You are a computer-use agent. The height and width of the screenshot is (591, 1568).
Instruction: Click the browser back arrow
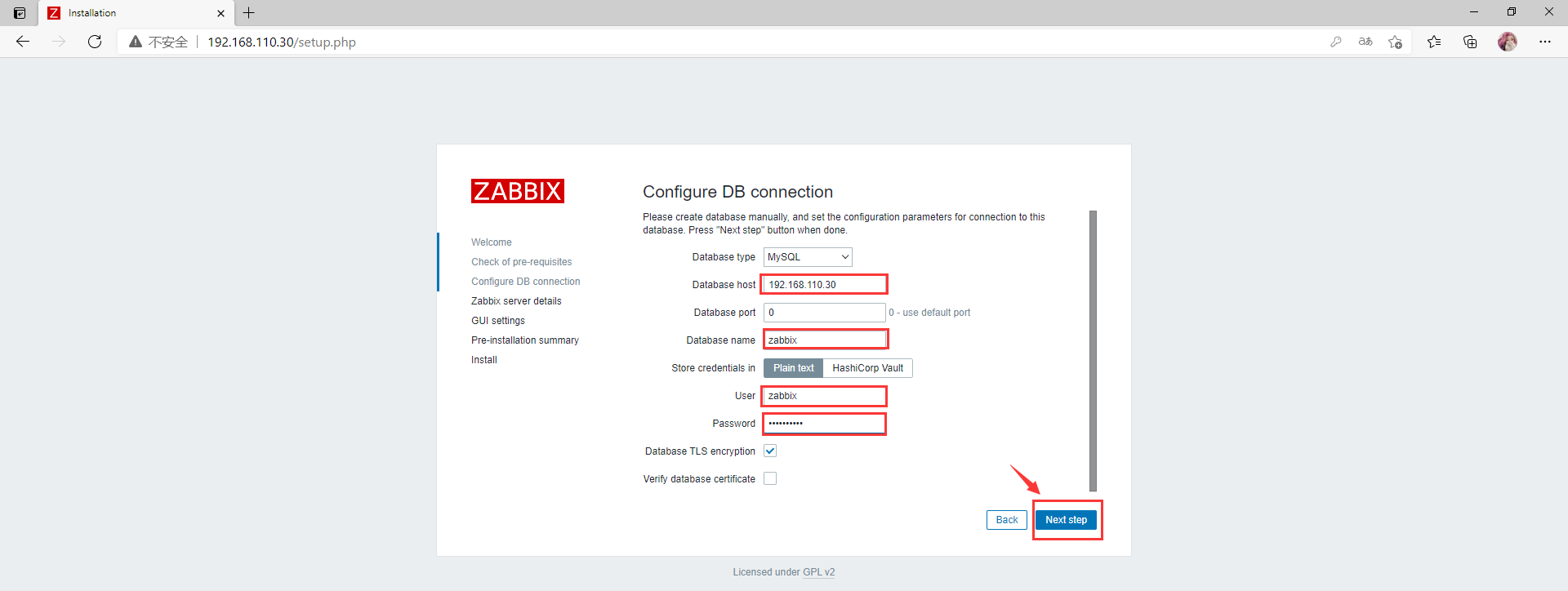point(23,42)
